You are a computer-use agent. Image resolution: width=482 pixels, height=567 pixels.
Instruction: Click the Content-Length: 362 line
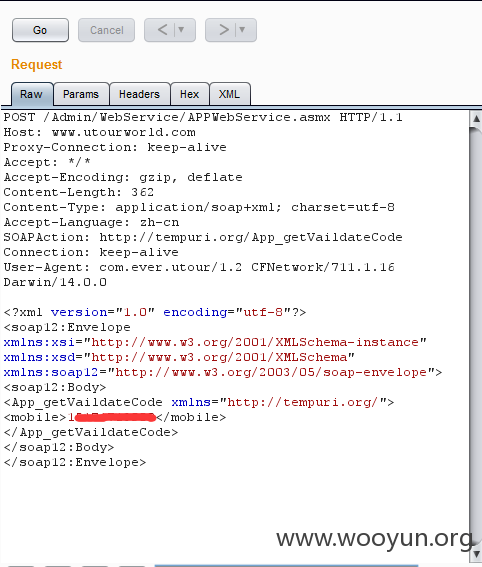pyautogui.click(x=79, y=192)
